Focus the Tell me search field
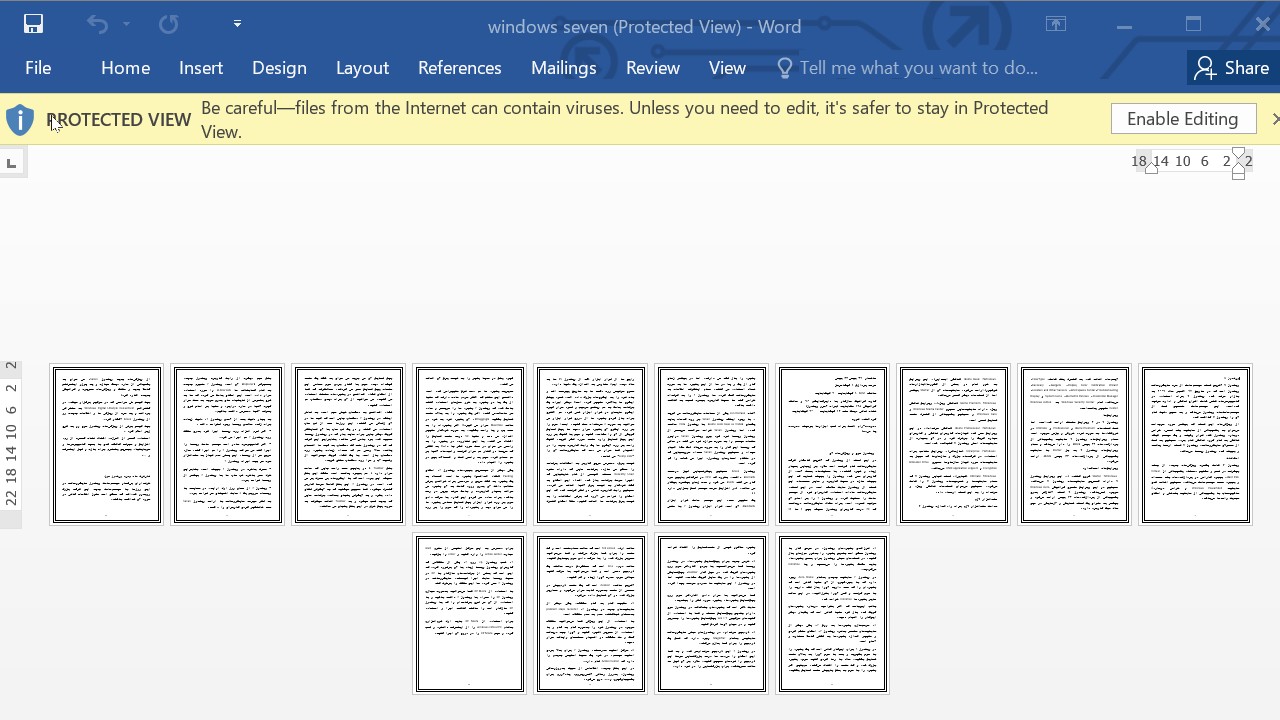 point(918,68)
